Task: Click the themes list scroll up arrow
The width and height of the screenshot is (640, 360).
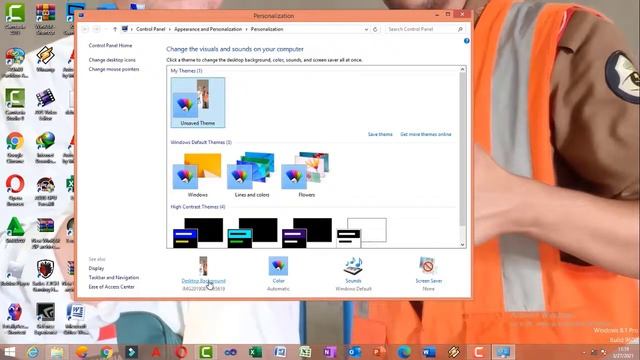Action: 462,69
